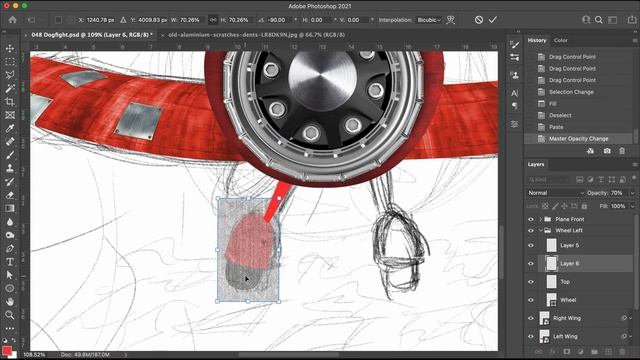Select the Magic Wand tool
640x360 pixels.
(x=10, y=88)
